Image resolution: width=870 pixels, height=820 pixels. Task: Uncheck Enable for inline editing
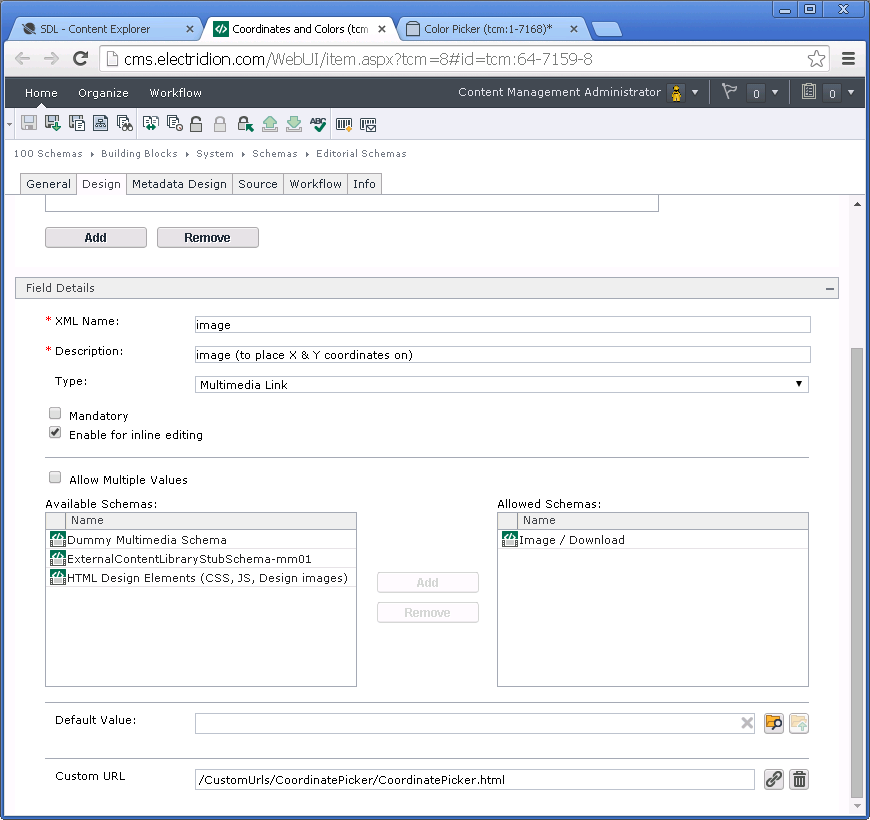click(x=55, y=432)
